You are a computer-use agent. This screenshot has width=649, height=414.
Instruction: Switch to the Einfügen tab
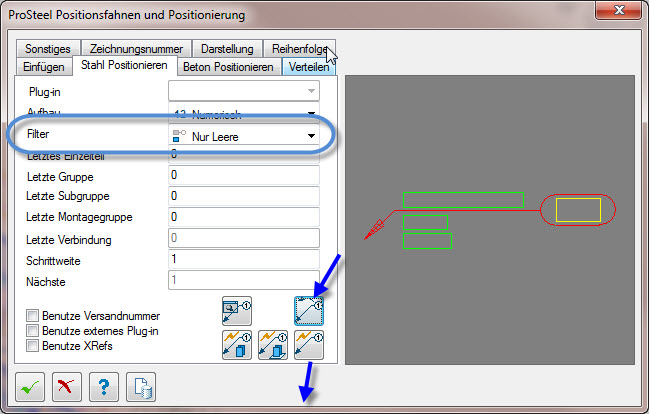pos(43,67)
